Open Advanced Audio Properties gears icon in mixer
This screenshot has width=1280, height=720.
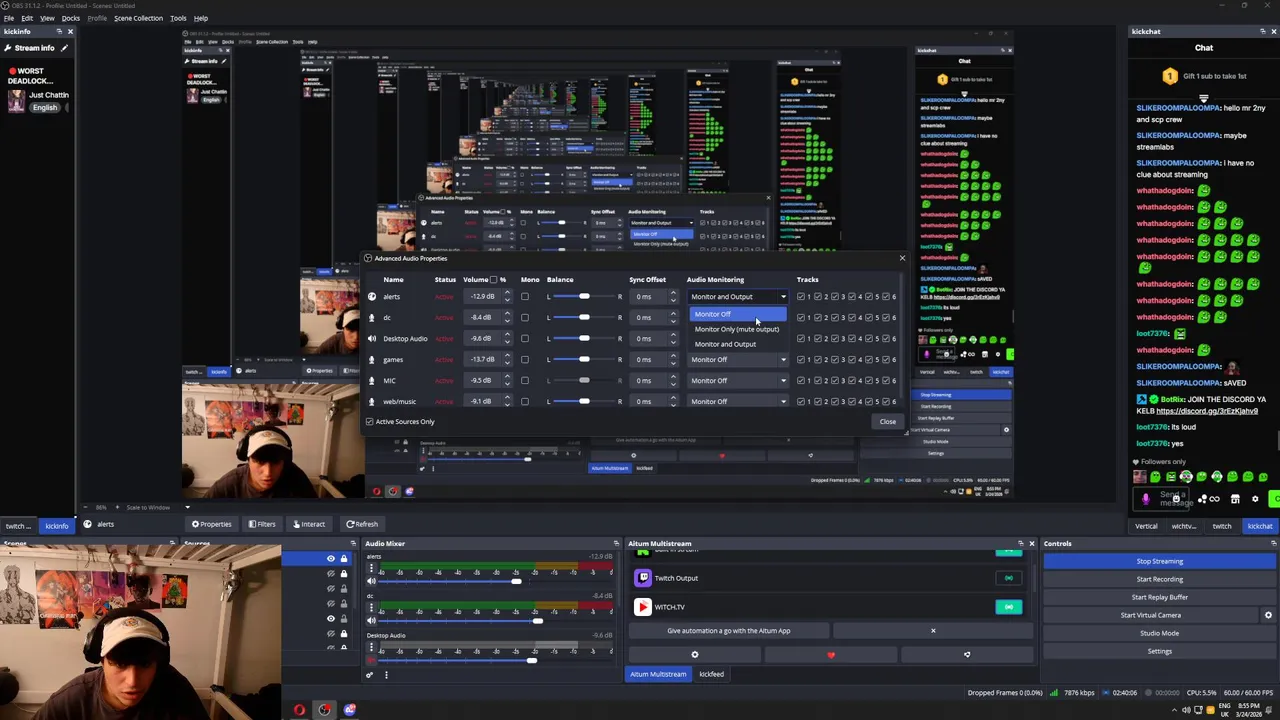(369, 675)
